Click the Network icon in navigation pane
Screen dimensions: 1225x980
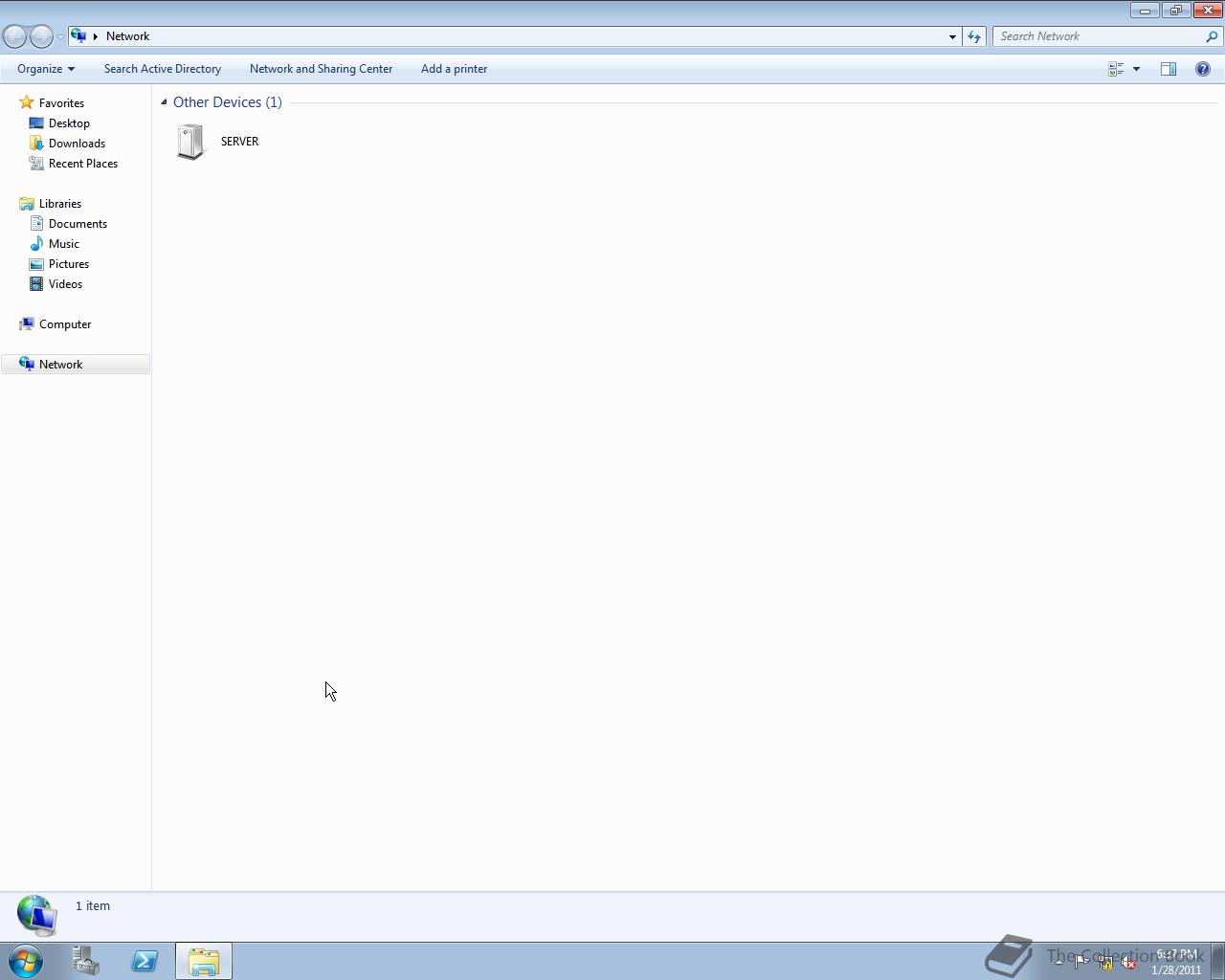click(27, 364)
